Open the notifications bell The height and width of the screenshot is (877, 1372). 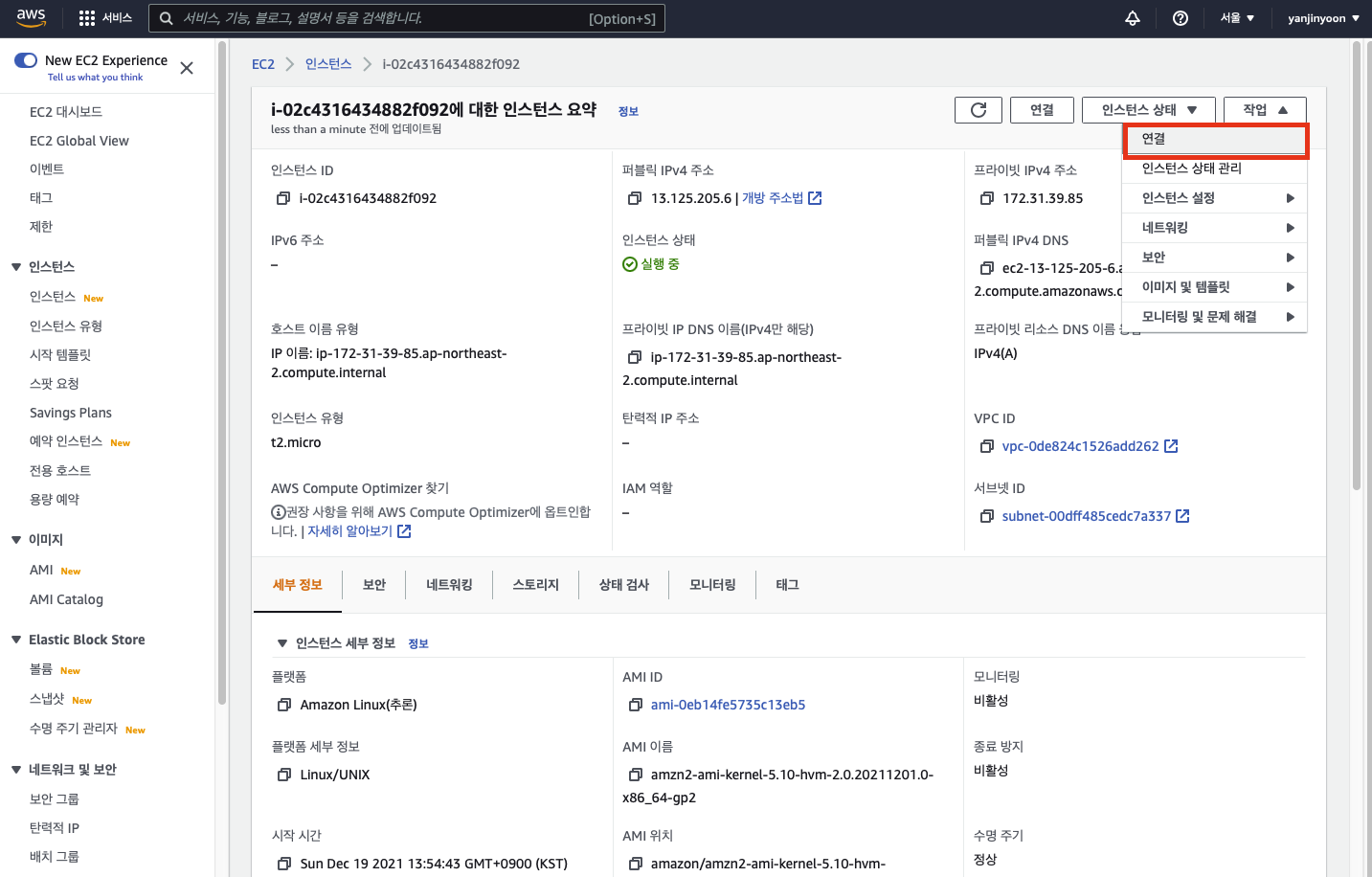coord(1133,18)
